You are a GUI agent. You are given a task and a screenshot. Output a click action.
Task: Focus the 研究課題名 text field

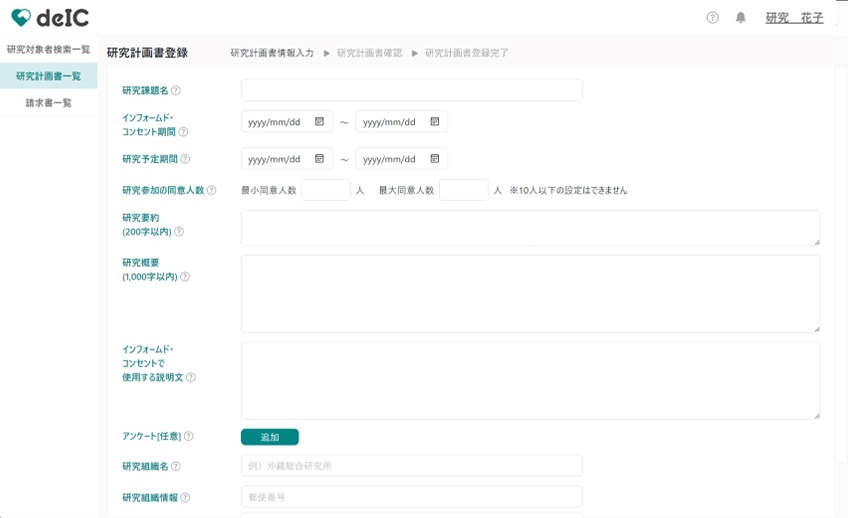click(x=412, y=90)
